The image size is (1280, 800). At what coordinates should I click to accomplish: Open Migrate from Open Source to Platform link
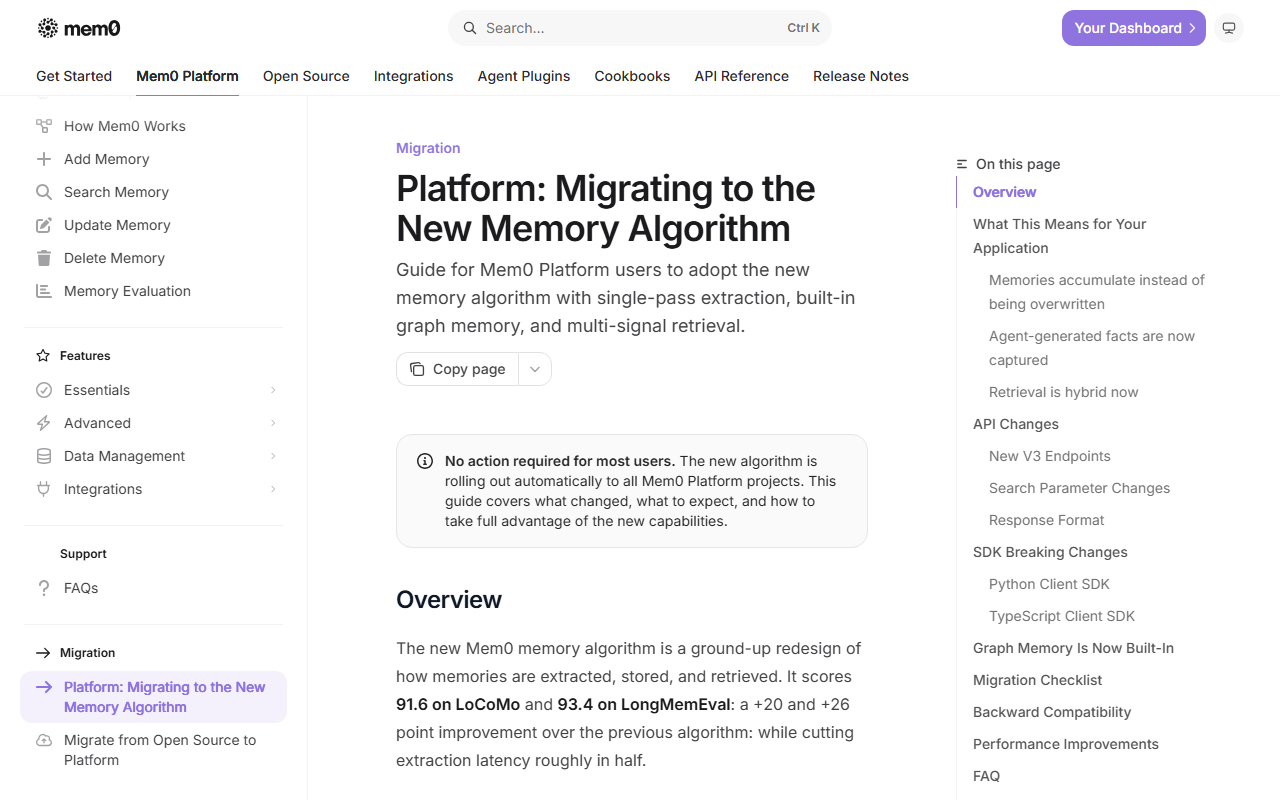tap(153, 750)
